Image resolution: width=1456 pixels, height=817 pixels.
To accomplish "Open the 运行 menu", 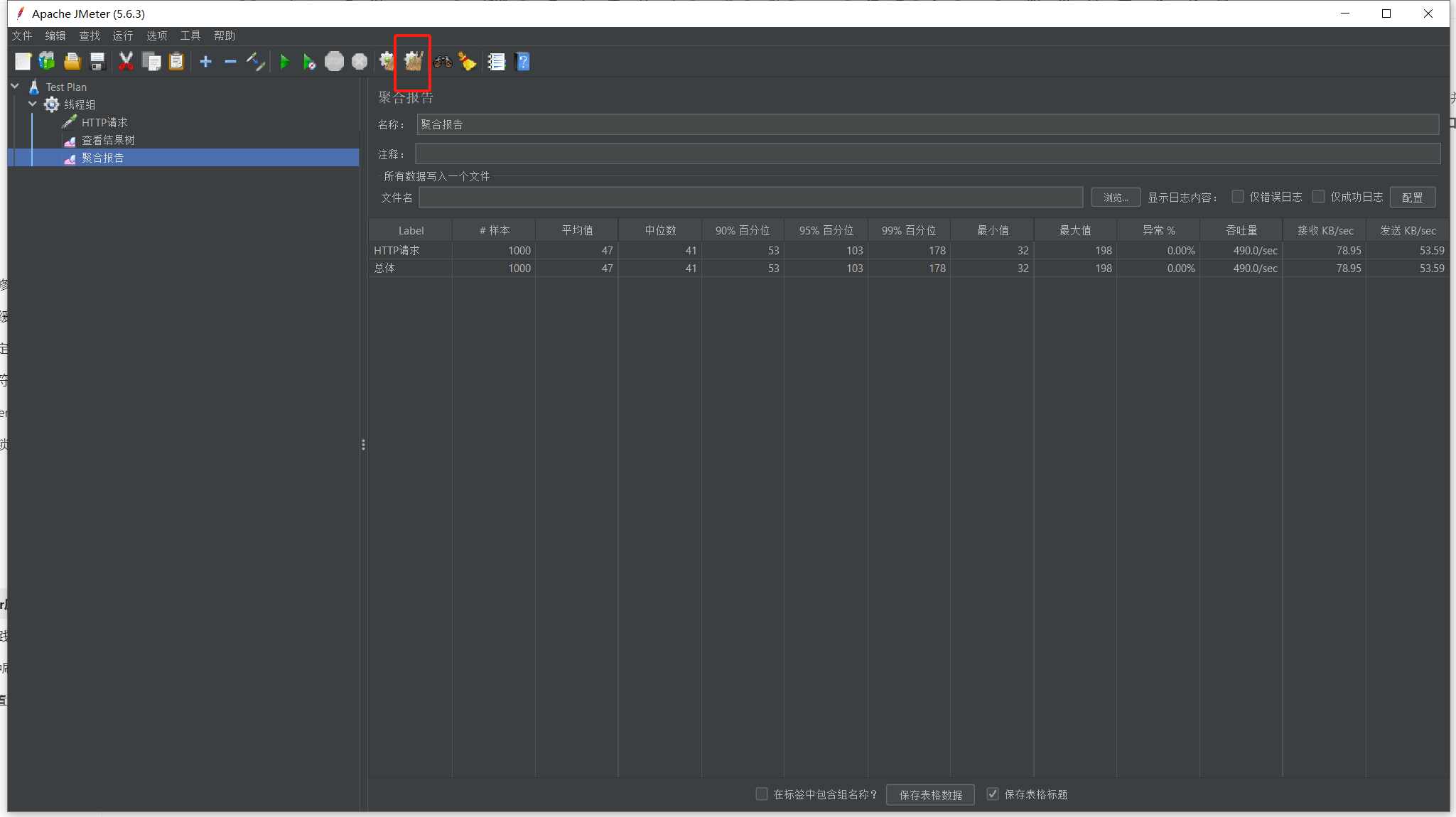I will point(123,36).
